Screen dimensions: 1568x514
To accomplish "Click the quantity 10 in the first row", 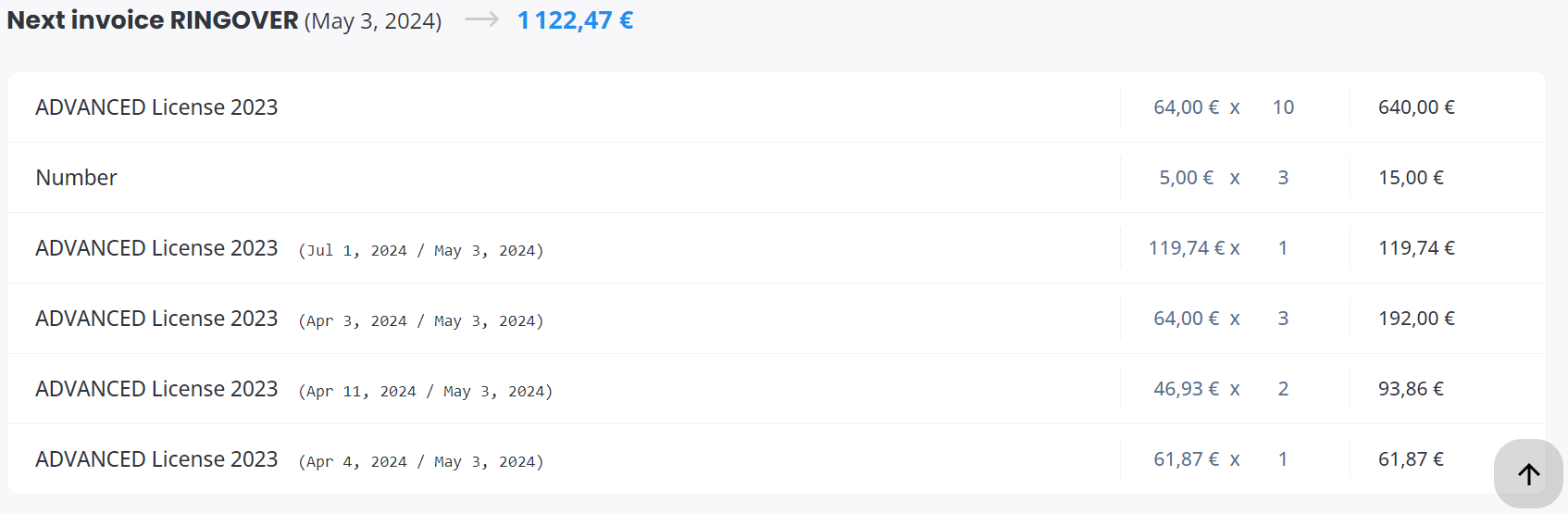I will pos(1283,107).
